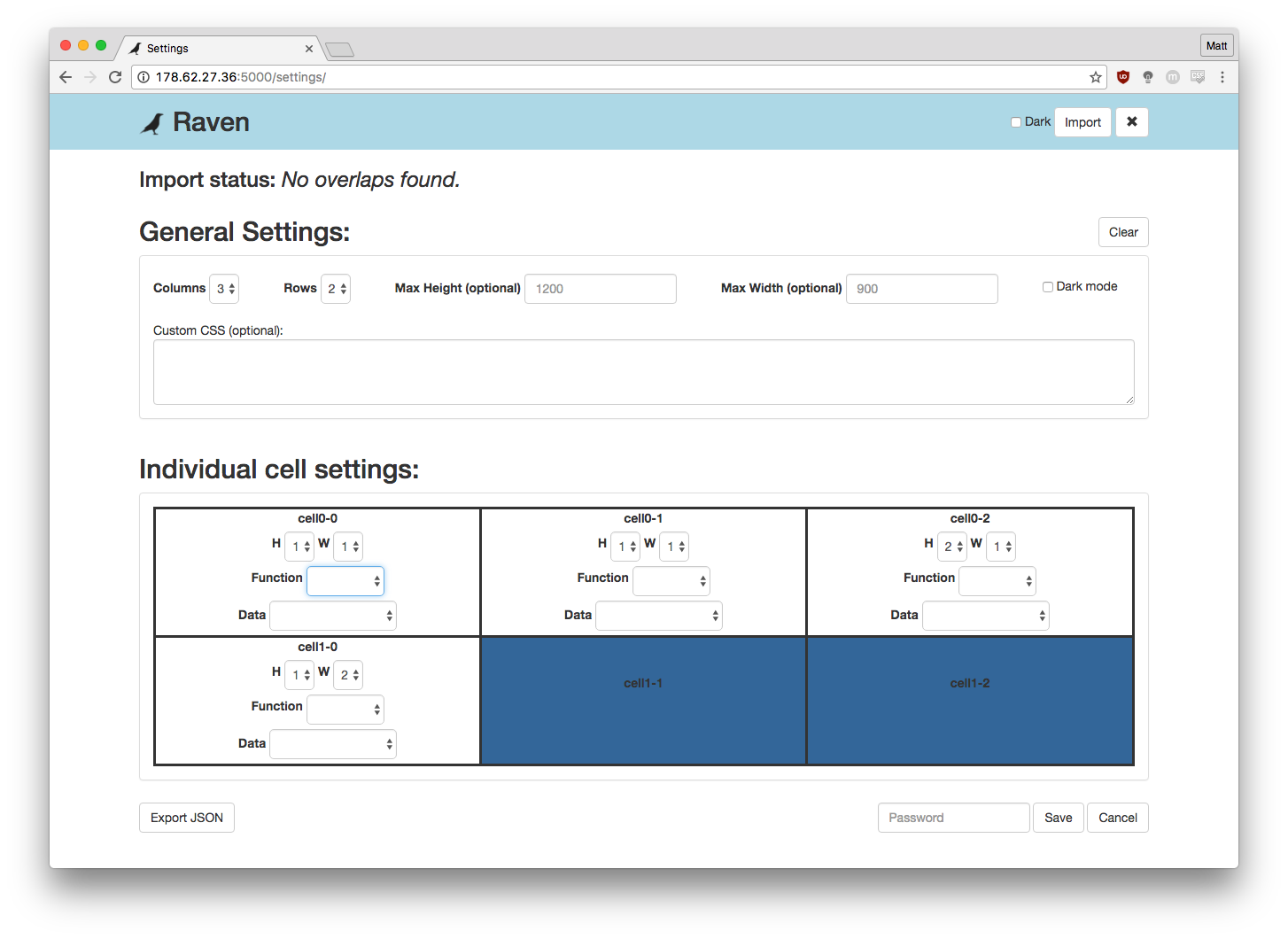
Task: Open the Rows dropdown
Action: pos(336,289)
